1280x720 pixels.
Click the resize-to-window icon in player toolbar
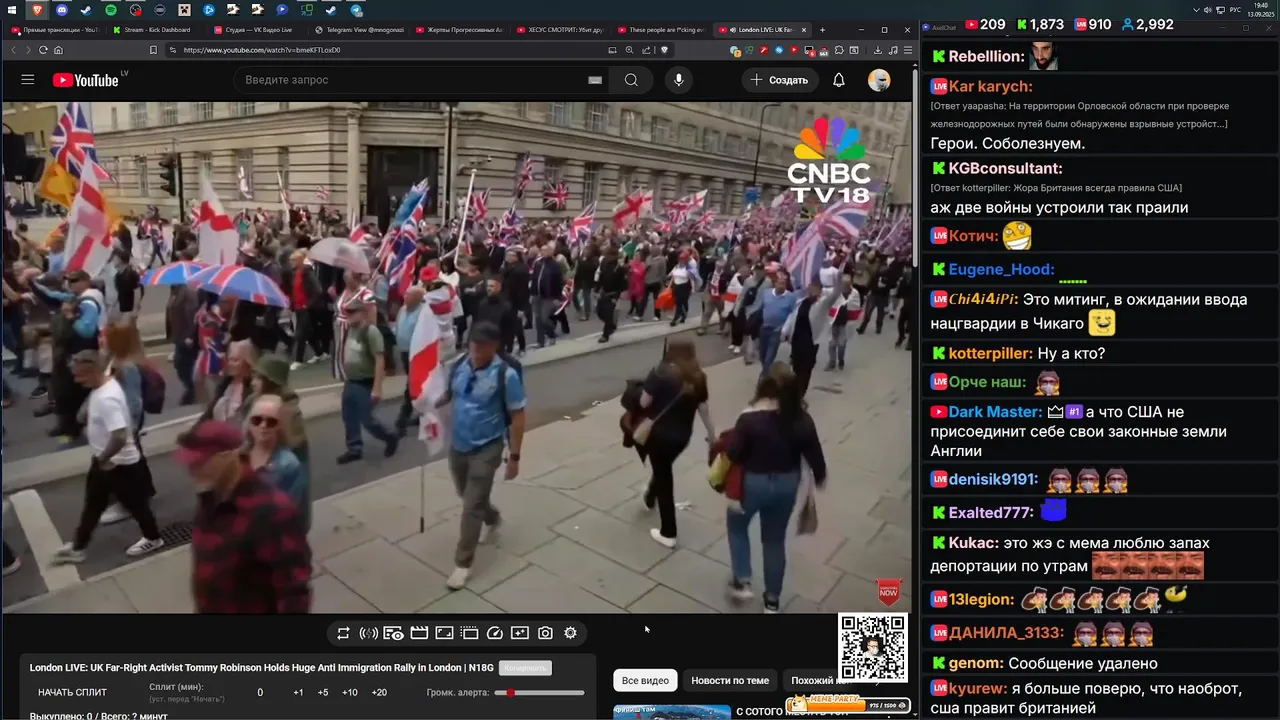444,633
